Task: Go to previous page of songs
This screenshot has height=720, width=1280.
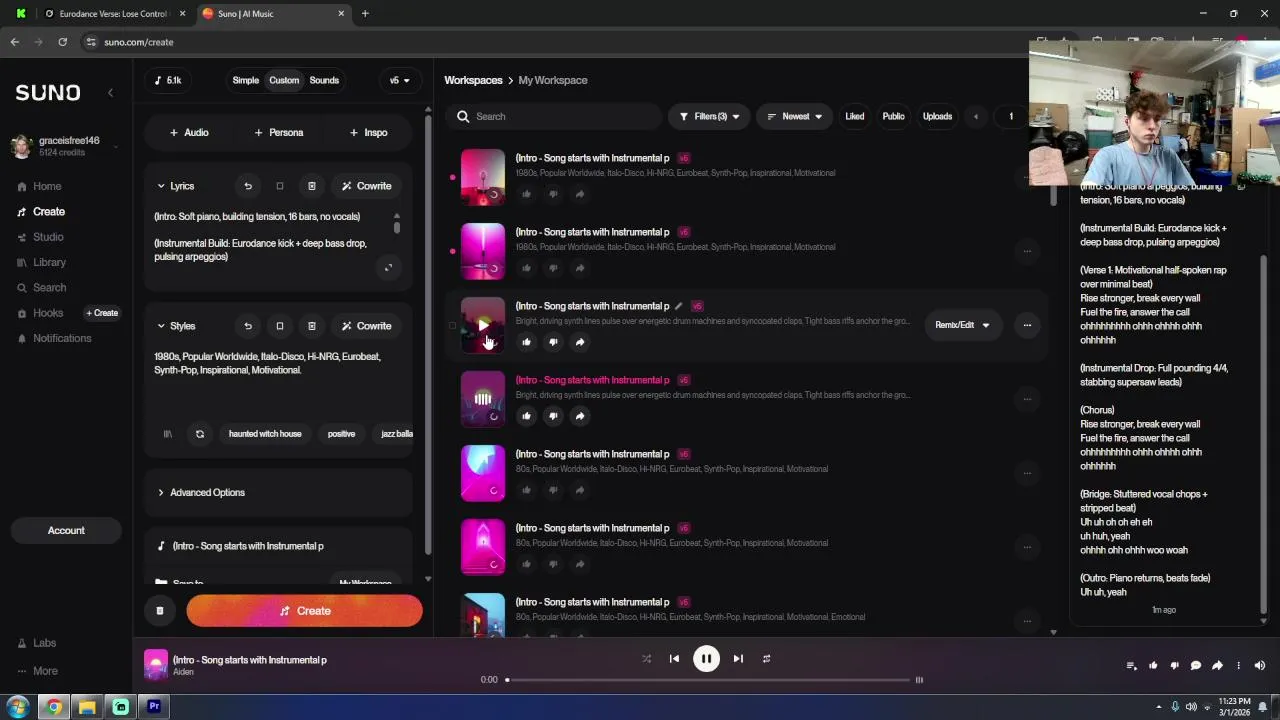Action: (x=976, y=116)
